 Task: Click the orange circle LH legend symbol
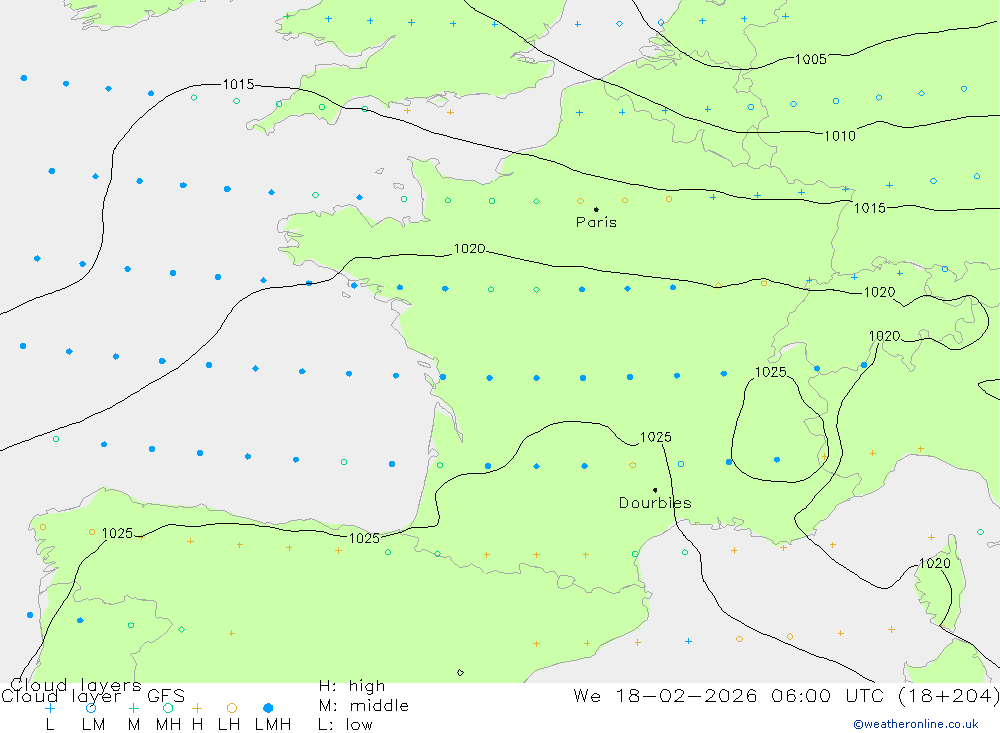click(x=232, y=708)
